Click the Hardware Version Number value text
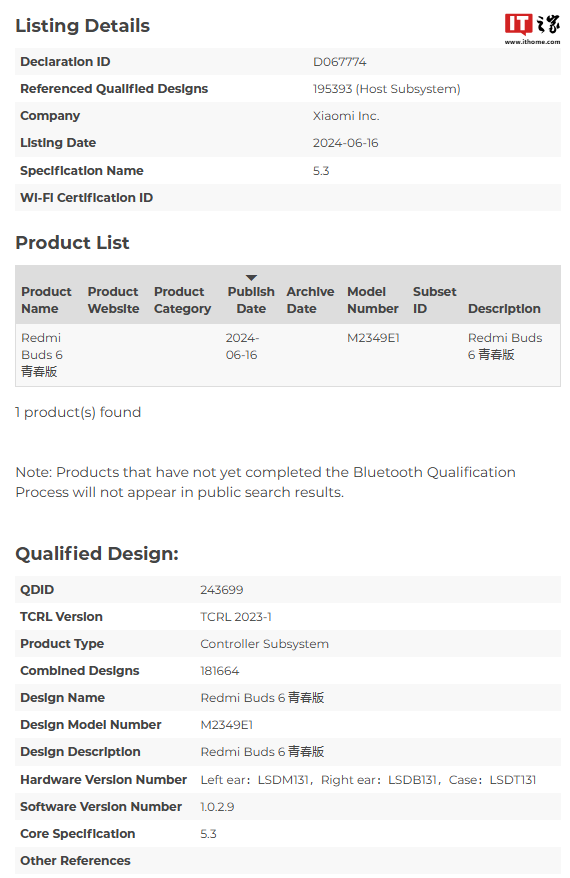Viewport: 570px width, 878px height. tap(368, 779)
